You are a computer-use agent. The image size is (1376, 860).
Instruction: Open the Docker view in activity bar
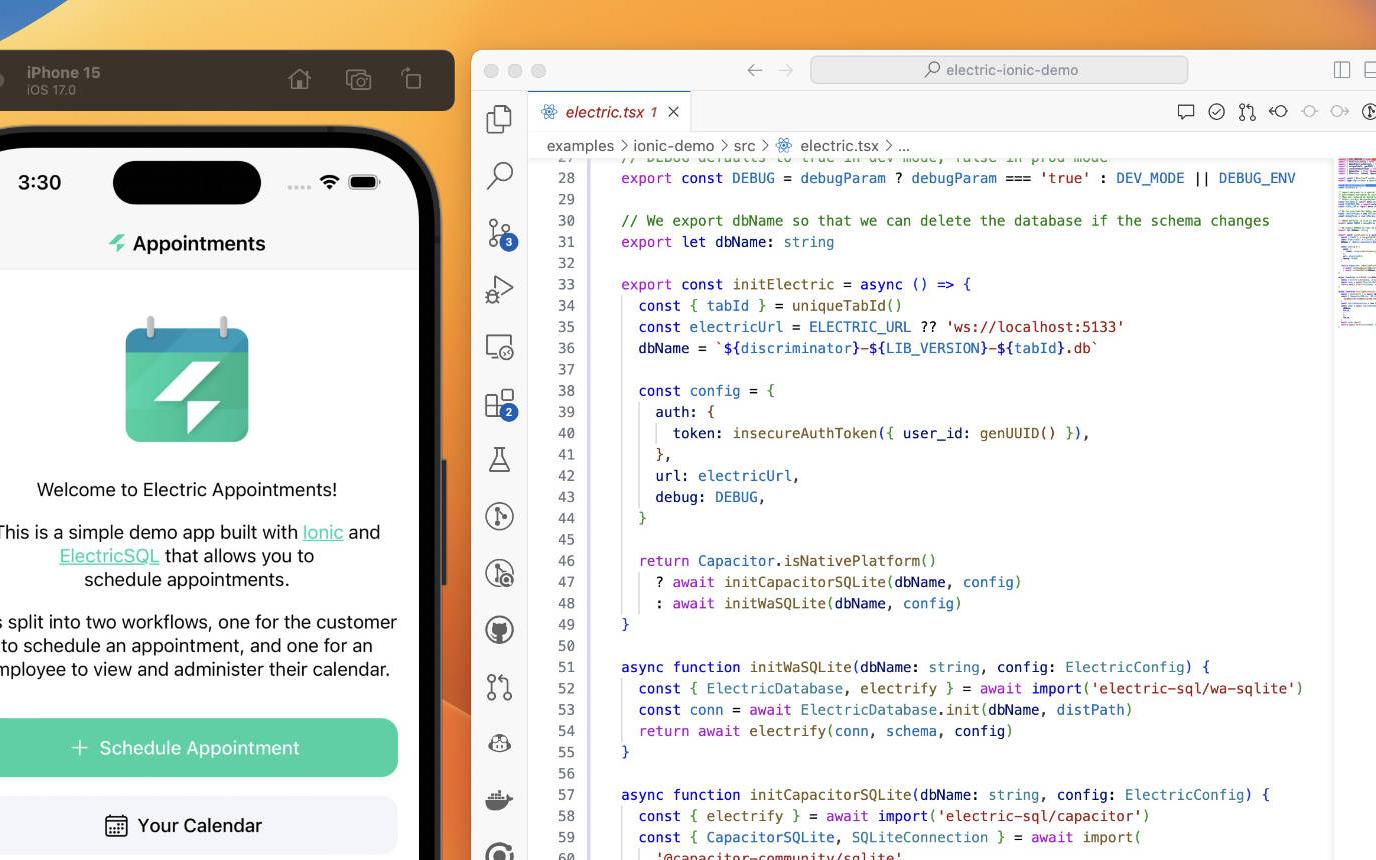pos(499,800)
